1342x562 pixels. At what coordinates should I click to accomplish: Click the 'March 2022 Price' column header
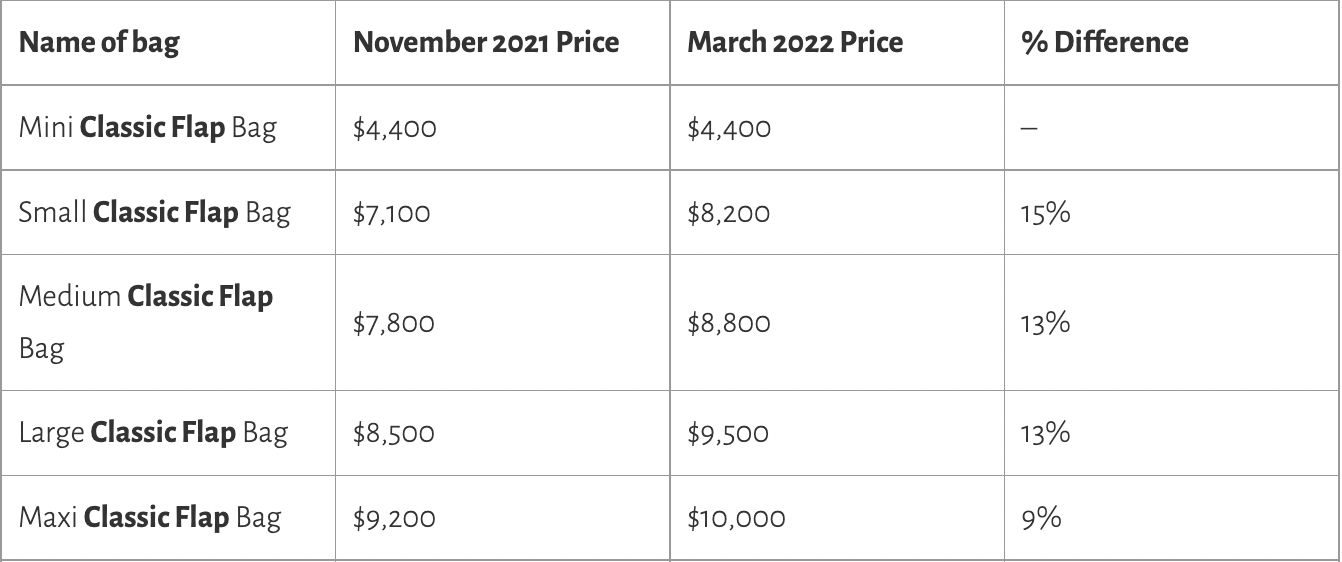[x=795, y=42]
